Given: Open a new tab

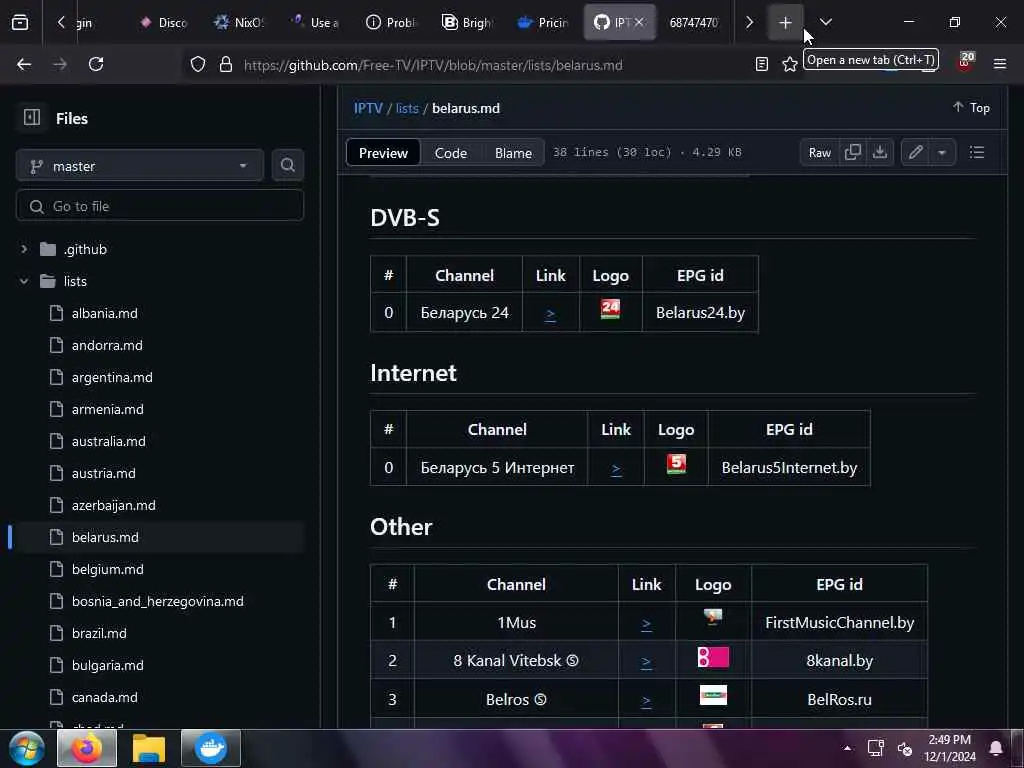Looking at the screenshot, I should pos(785,22).
